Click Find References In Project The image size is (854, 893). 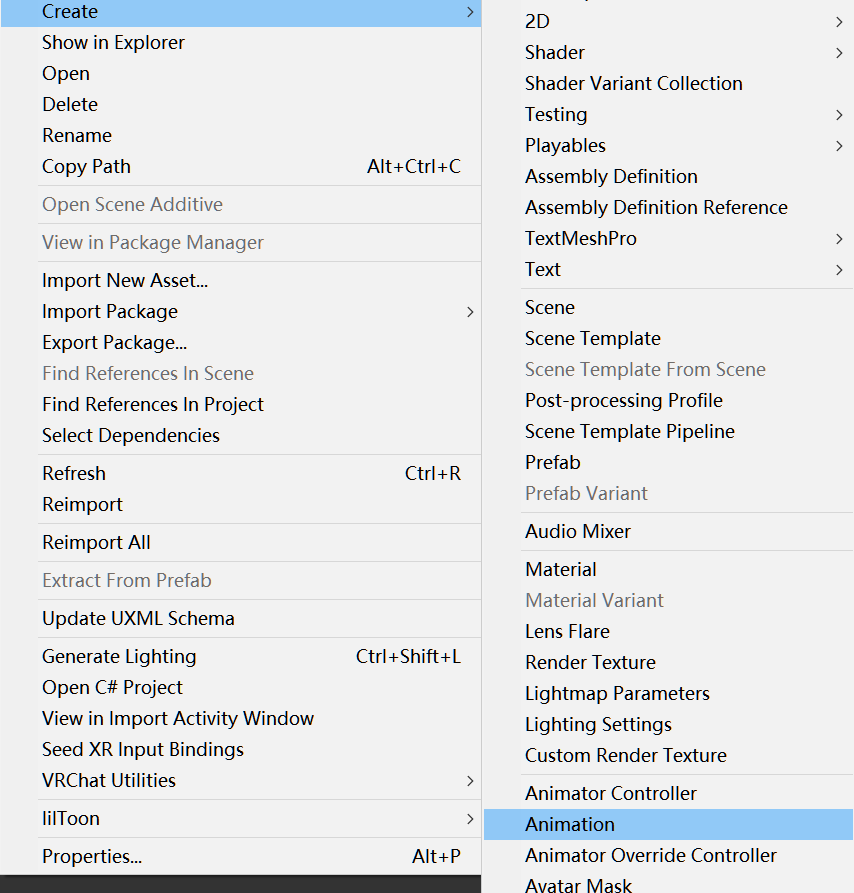(153, 405)
